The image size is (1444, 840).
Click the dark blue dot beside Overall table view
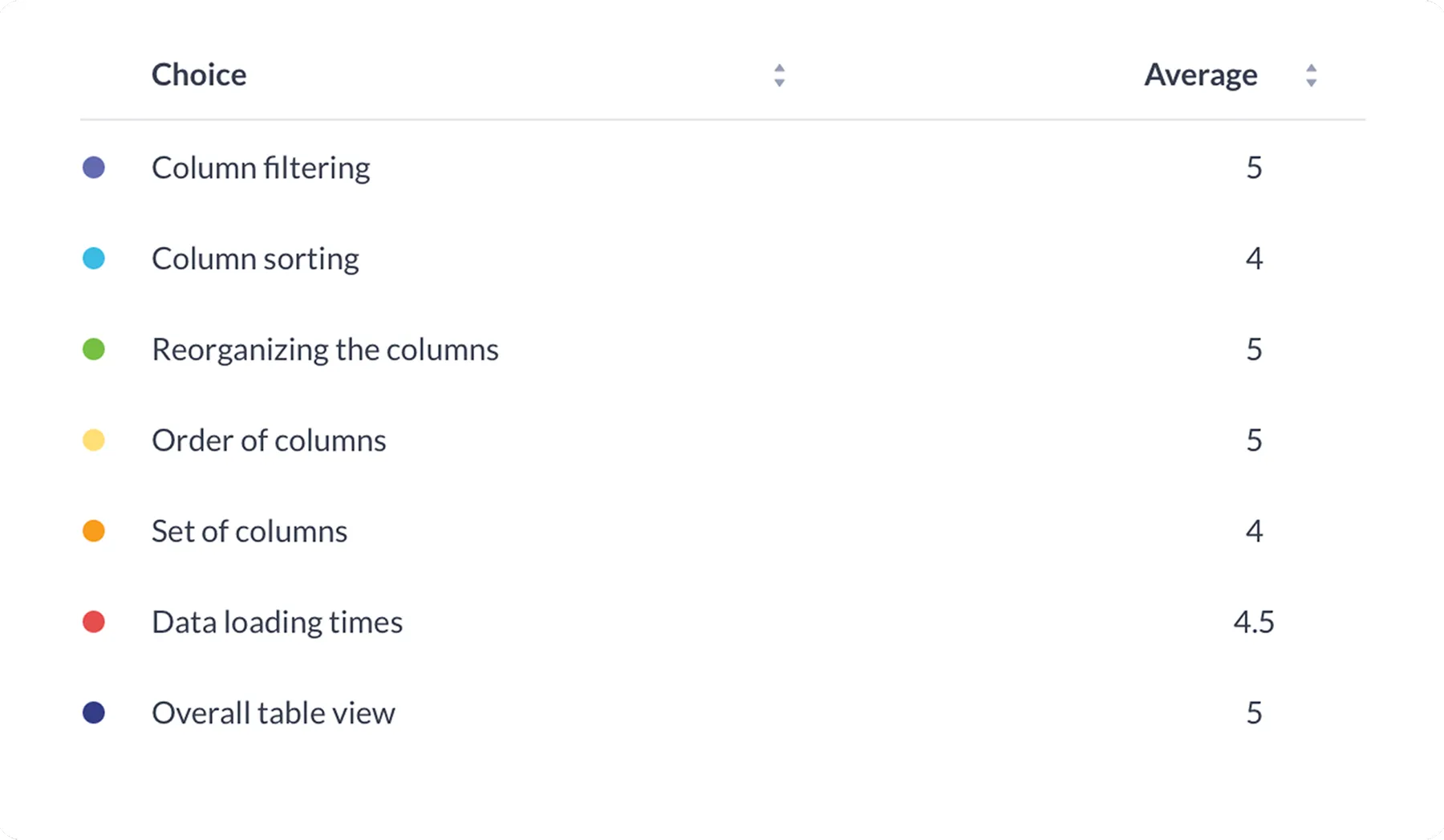[x=93, y=712]
